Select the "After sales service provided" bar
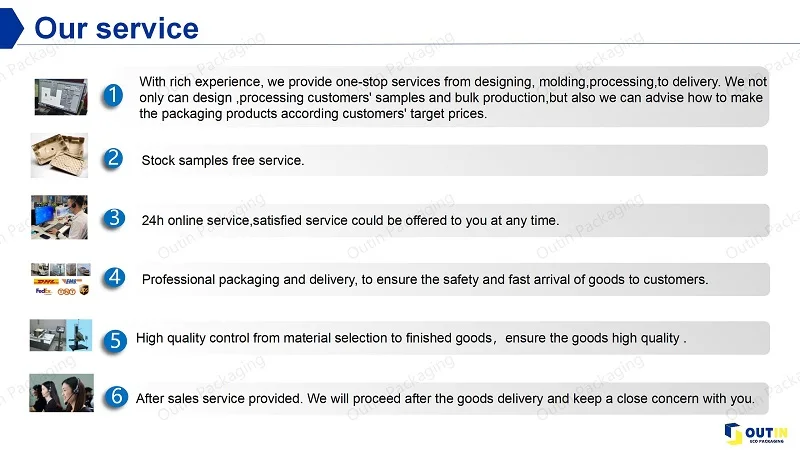The width and height of the screenshot is (800, 450). [x=450, y=398]
